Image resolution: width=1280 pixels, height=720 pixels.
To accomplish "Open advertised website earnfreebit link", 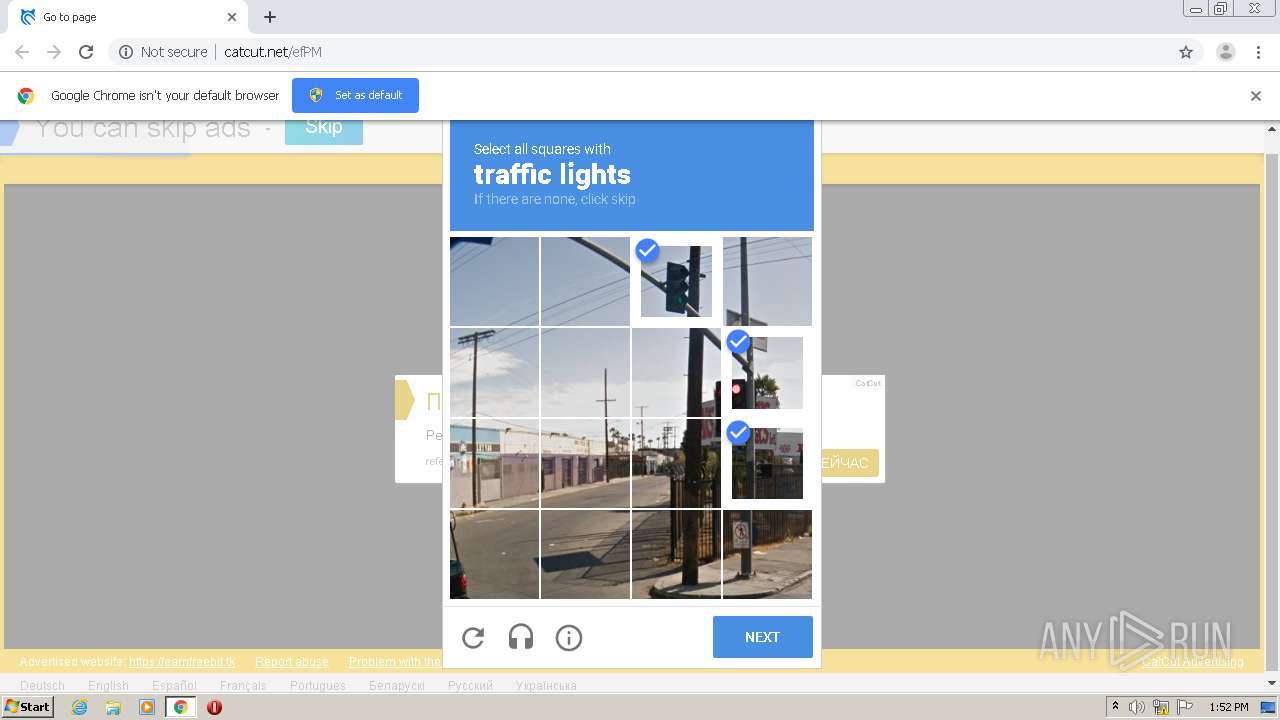I will [x=182, y=662].
